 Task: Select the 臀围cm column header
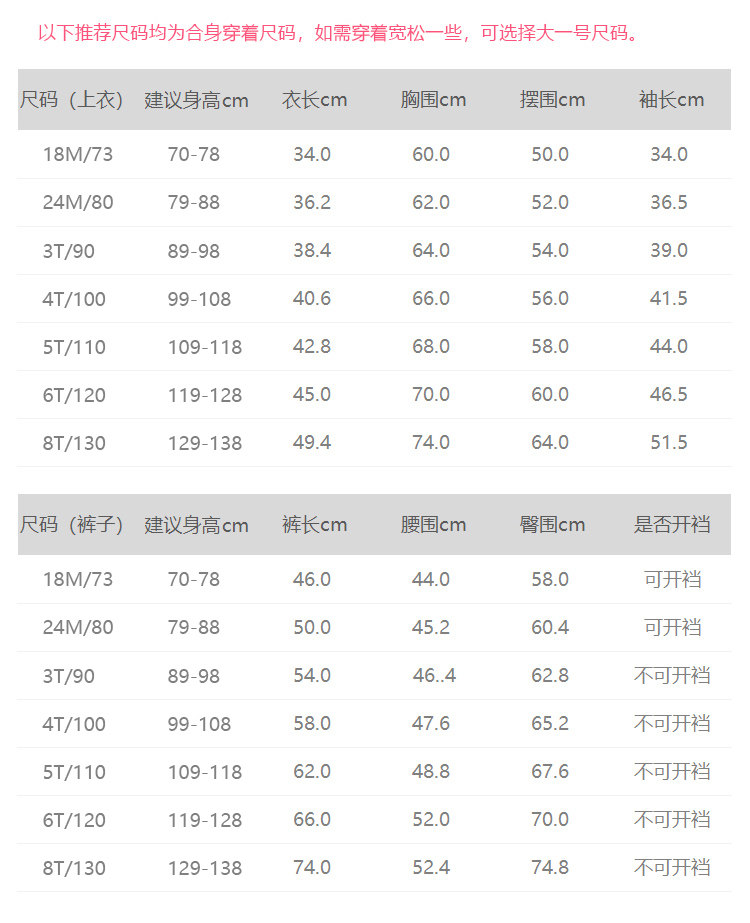tap(552, 525)
